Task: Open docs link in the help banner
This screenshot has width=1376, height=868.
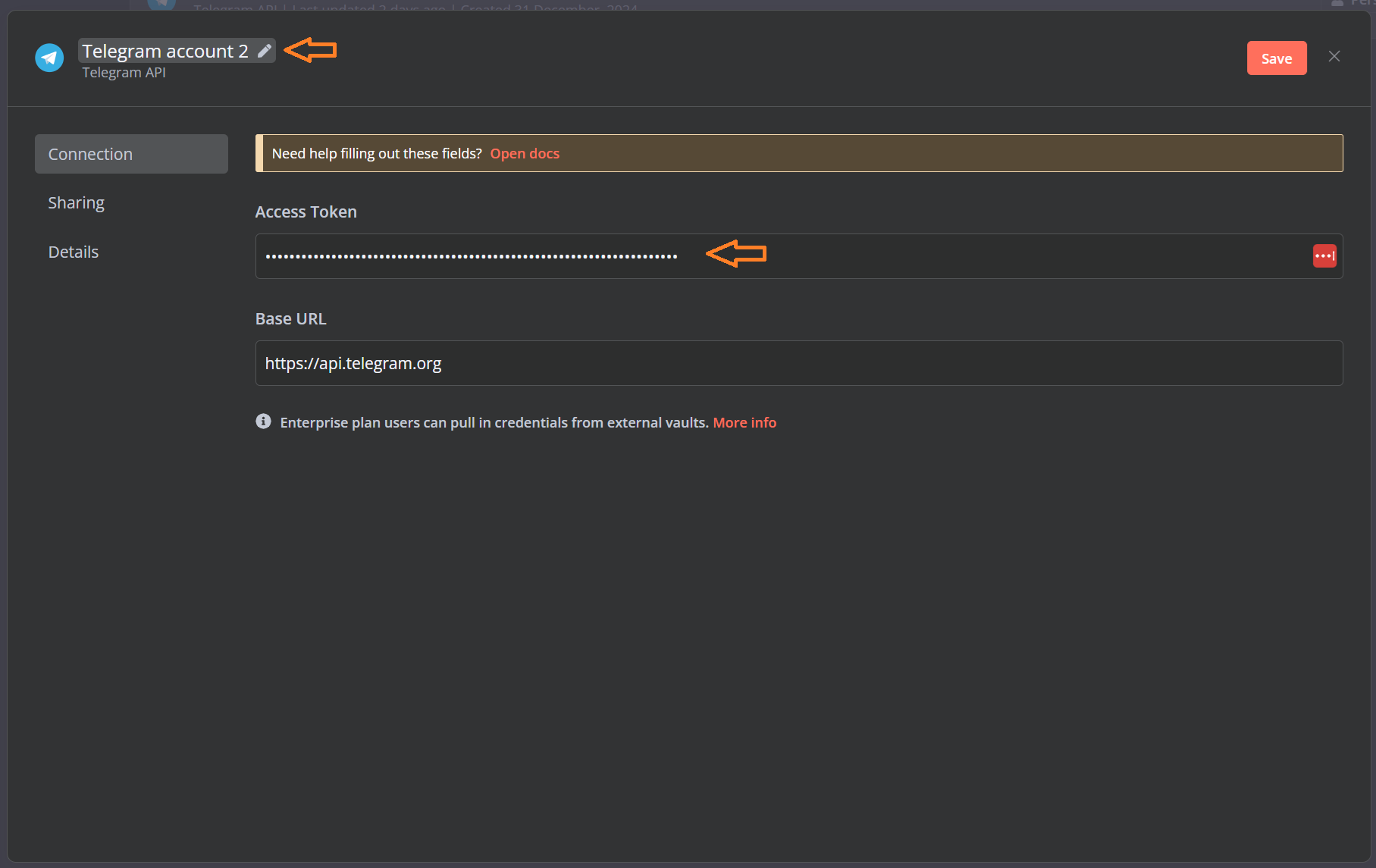Action: pyautogui.click(x=525, y=153)
